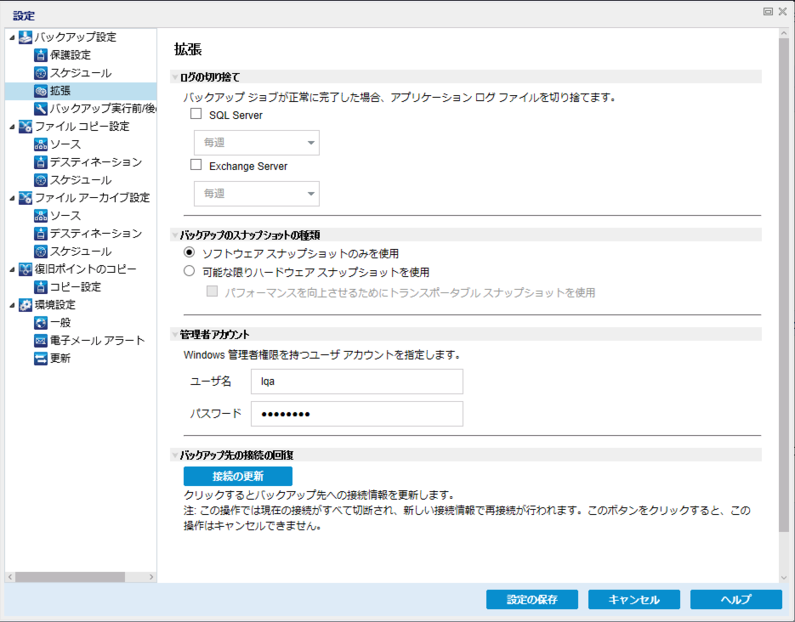Click the バックアップ実行前/後 wrench icon
The height and width of the screenshot is (622, 795).
click(x=41, y=108)
